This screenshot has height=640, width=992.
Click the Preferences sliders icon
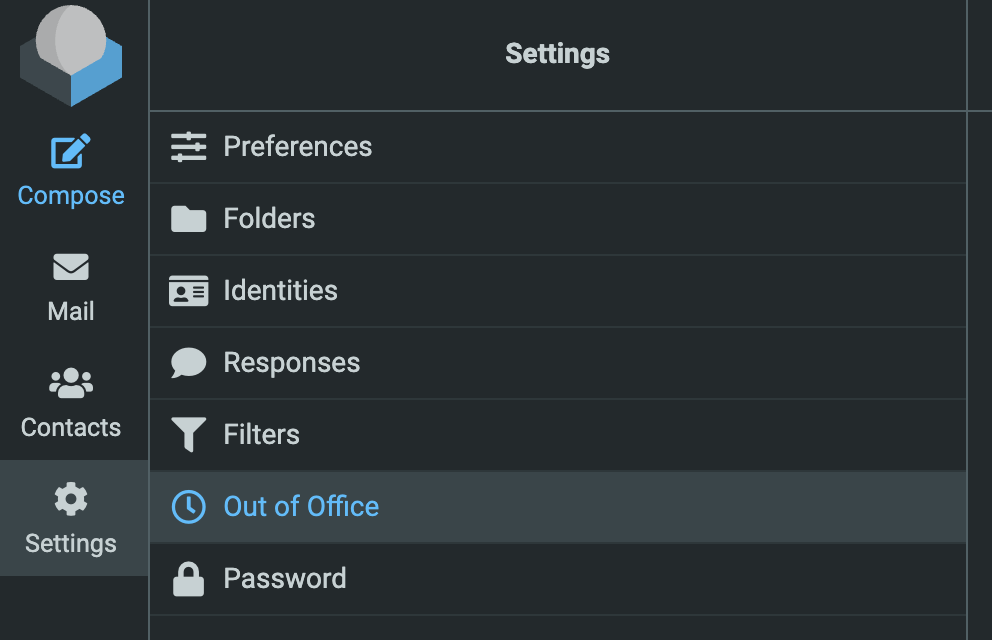click(x=188, y=147)
